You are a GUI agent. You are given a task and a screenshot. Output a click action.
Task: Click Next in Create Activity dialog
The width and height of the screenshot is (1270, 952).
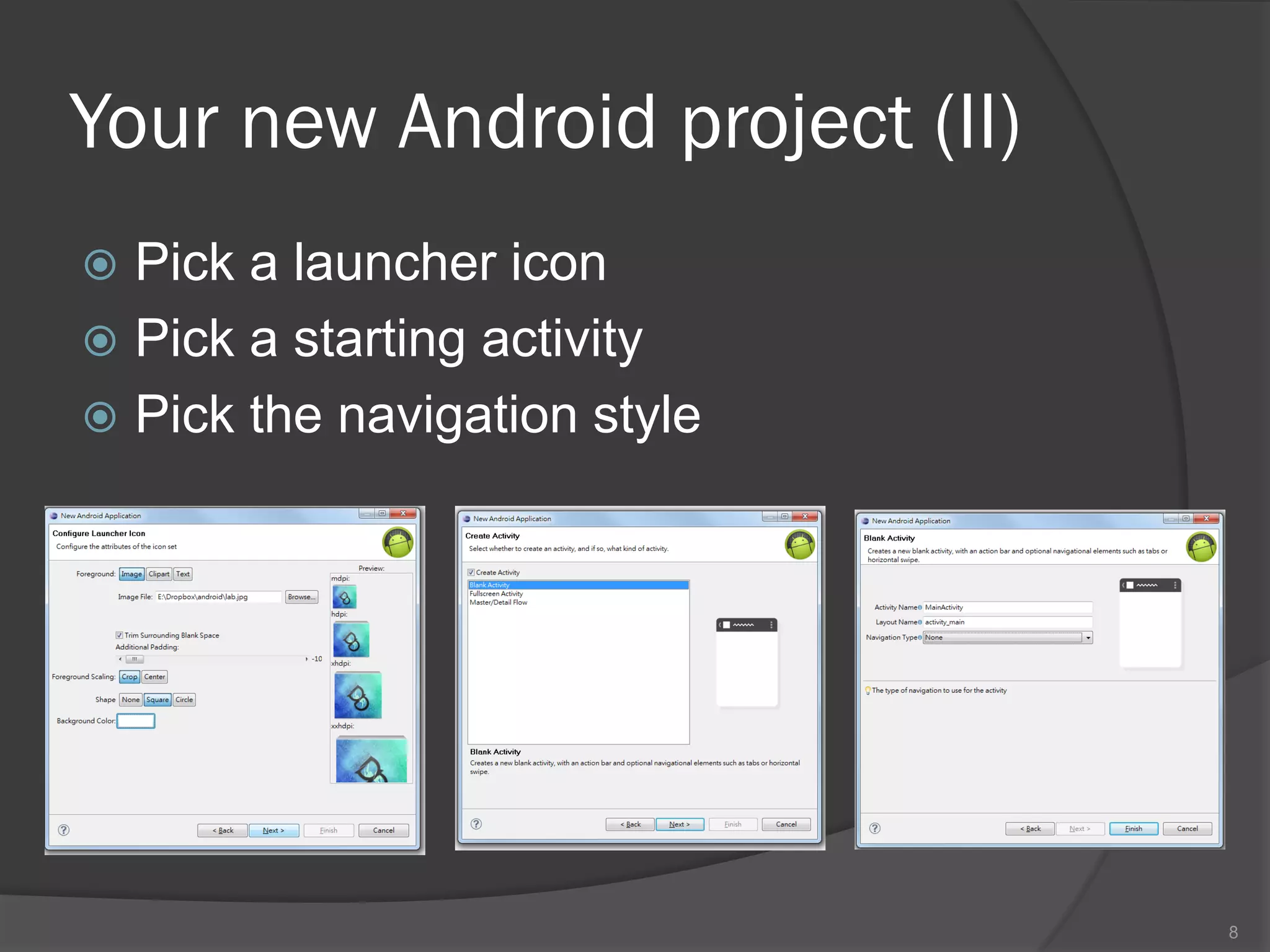point(680,824)
